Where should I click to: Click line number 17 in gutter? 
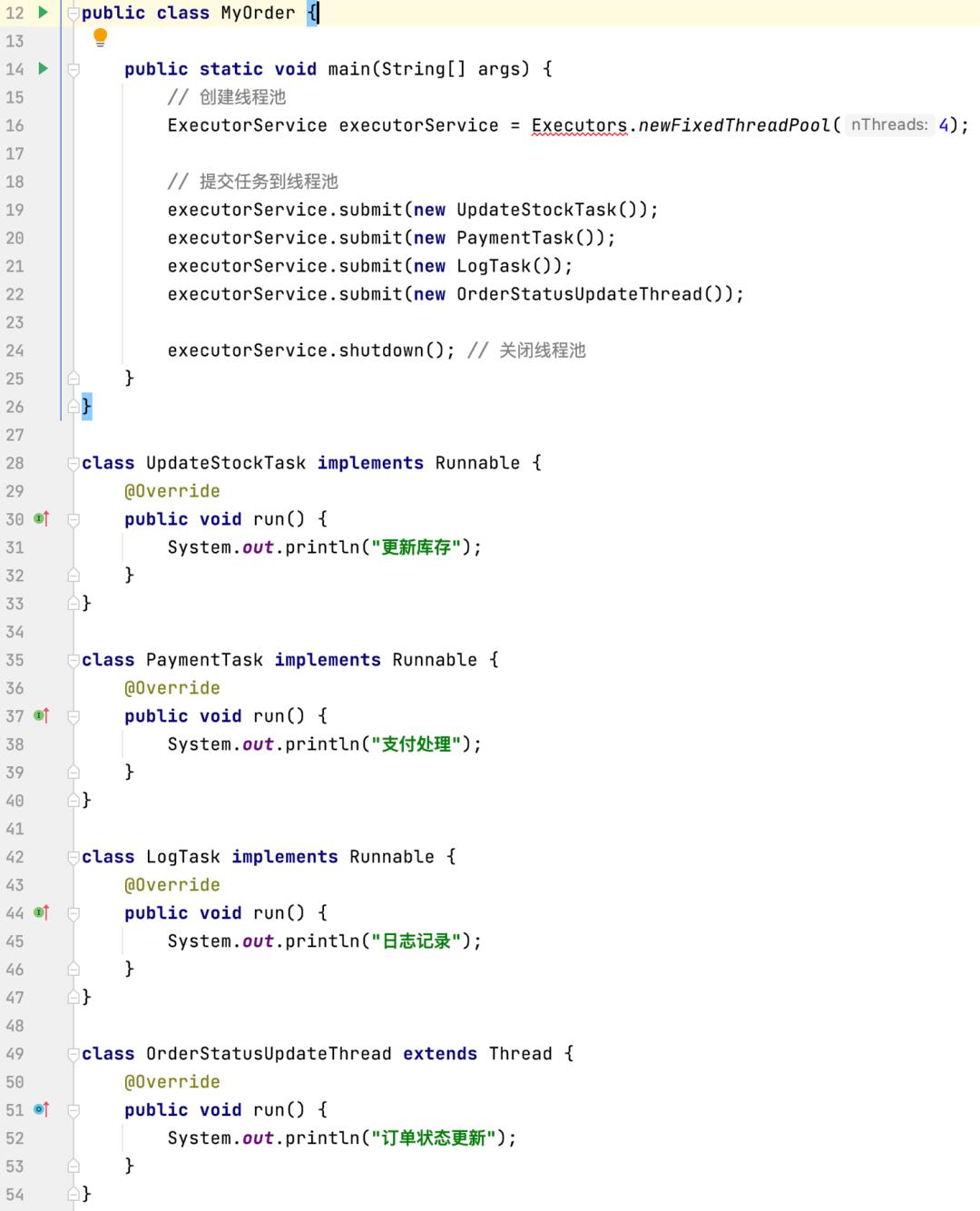[15, 153]
